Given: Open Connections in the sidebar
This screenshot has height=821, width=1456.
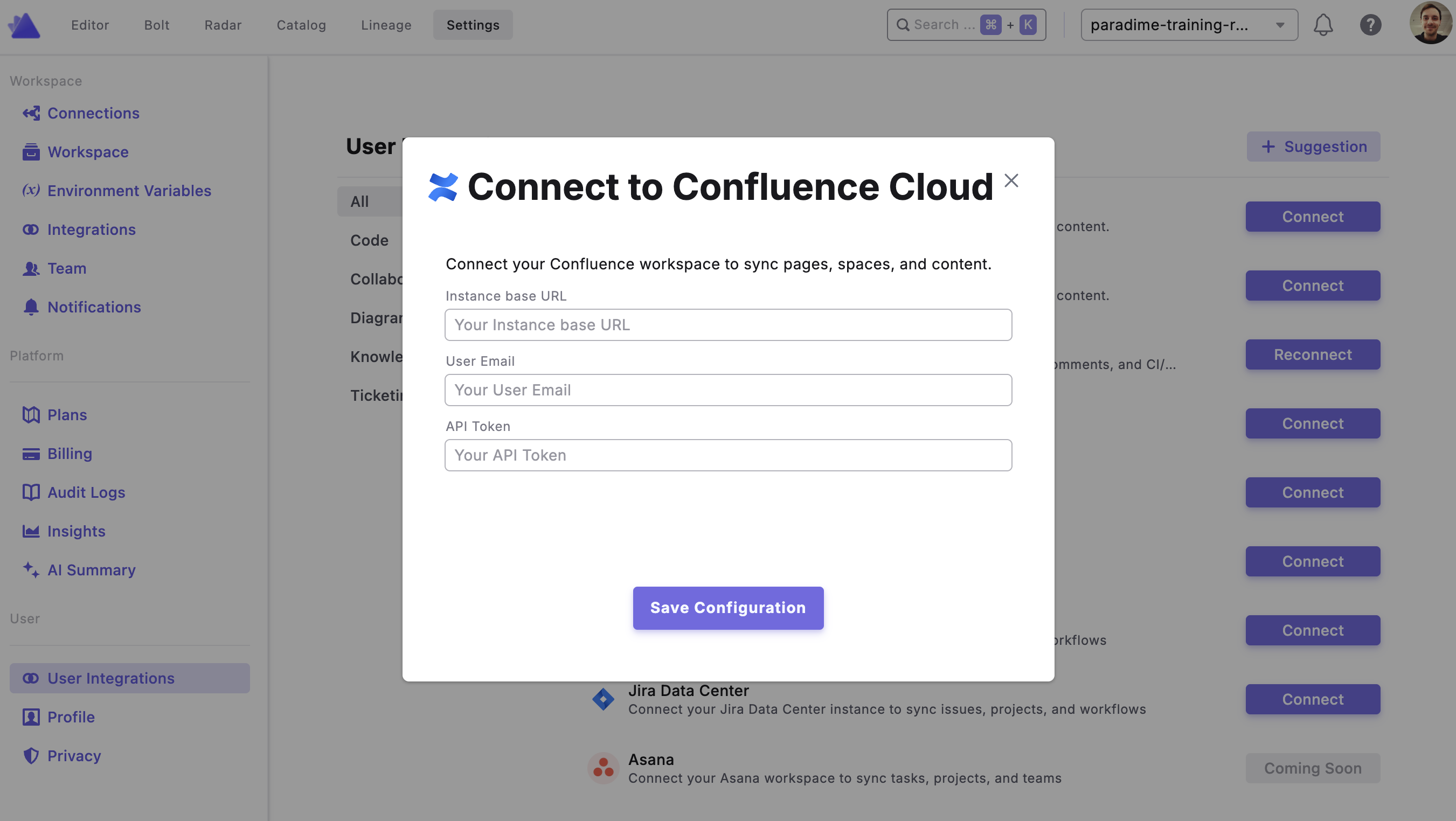Looking at the screenshot, I should point(93,113).
